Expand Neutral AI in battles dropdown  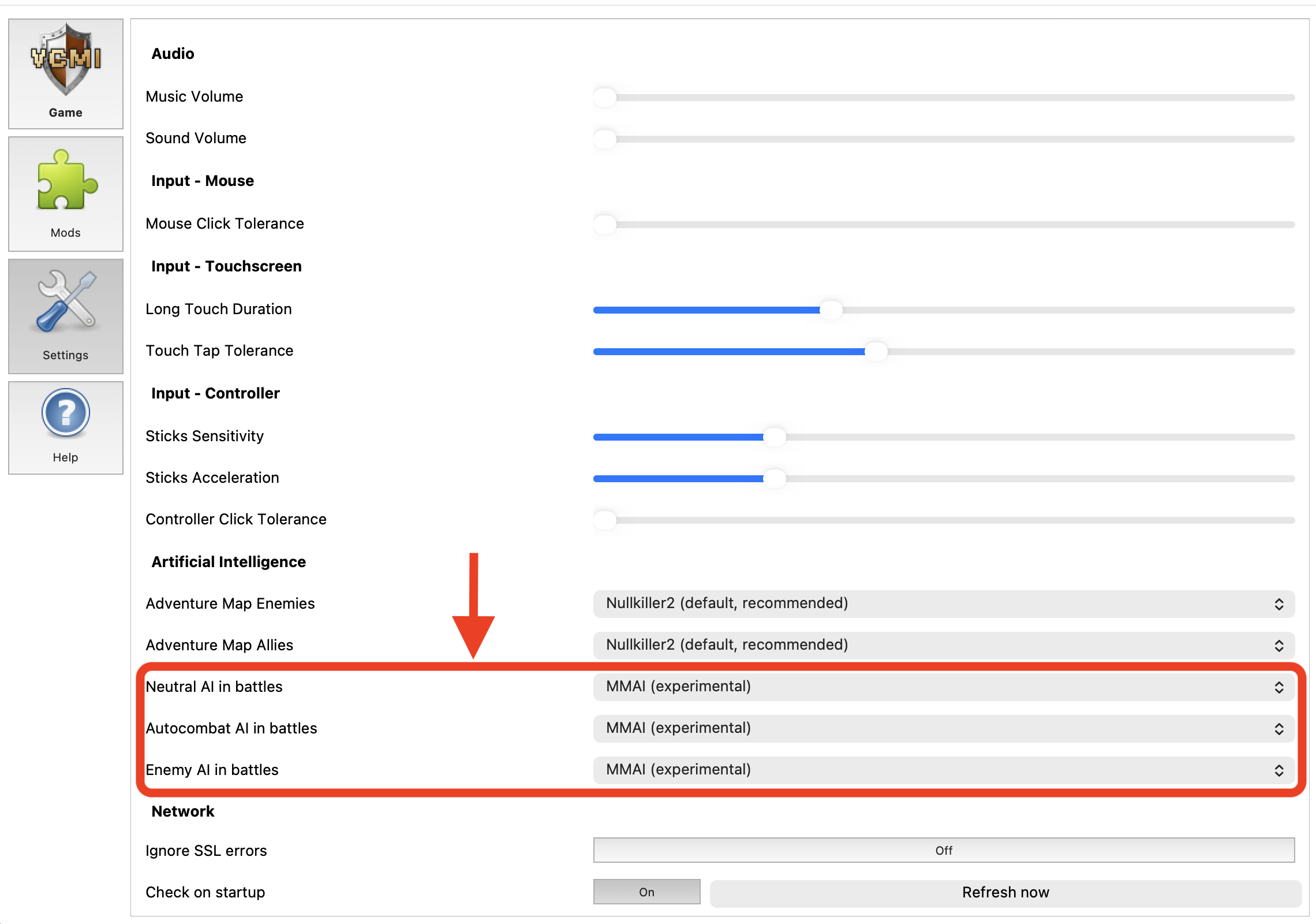coord(943,687)
